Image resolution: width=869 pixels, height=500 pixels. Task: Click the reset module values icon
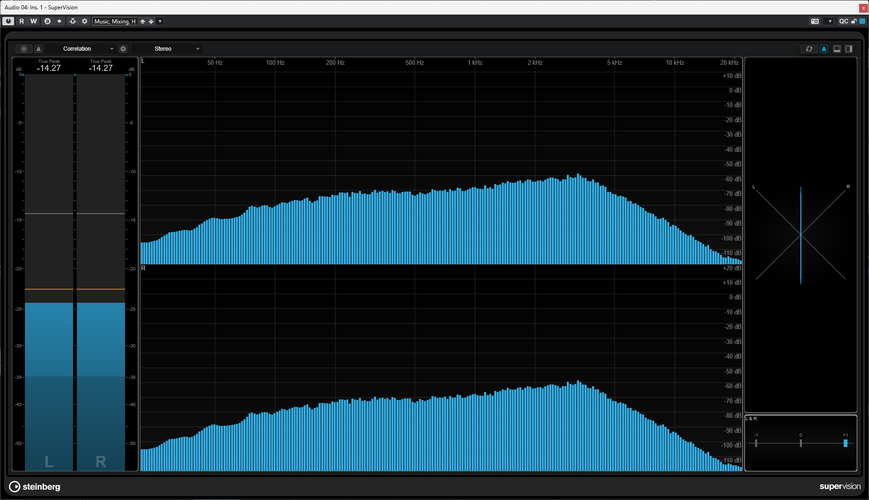tap(809, 49)
